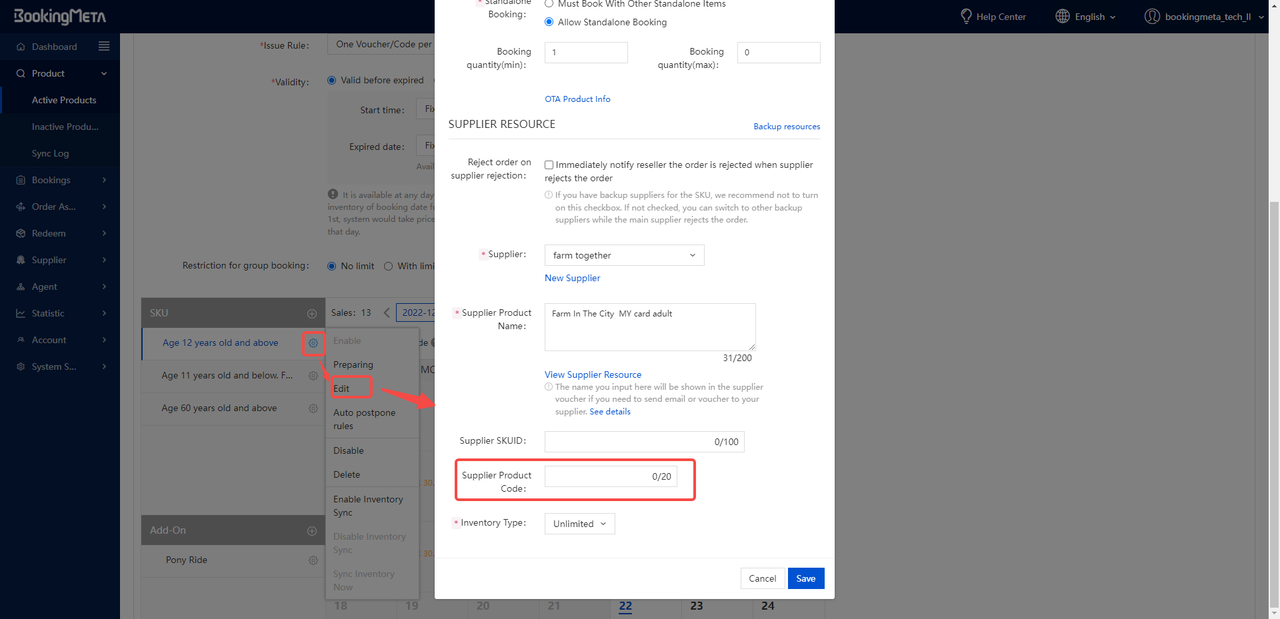Open gear settings for Age 12 SKU
The height and width of the screenshot is (619, 1280).
[x=313, y=343]
